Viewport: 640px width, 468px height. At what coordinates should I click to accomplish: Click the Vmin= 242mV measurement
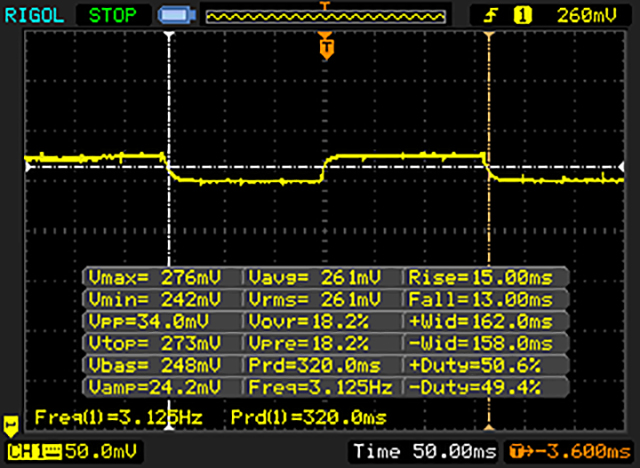[155, 300]
